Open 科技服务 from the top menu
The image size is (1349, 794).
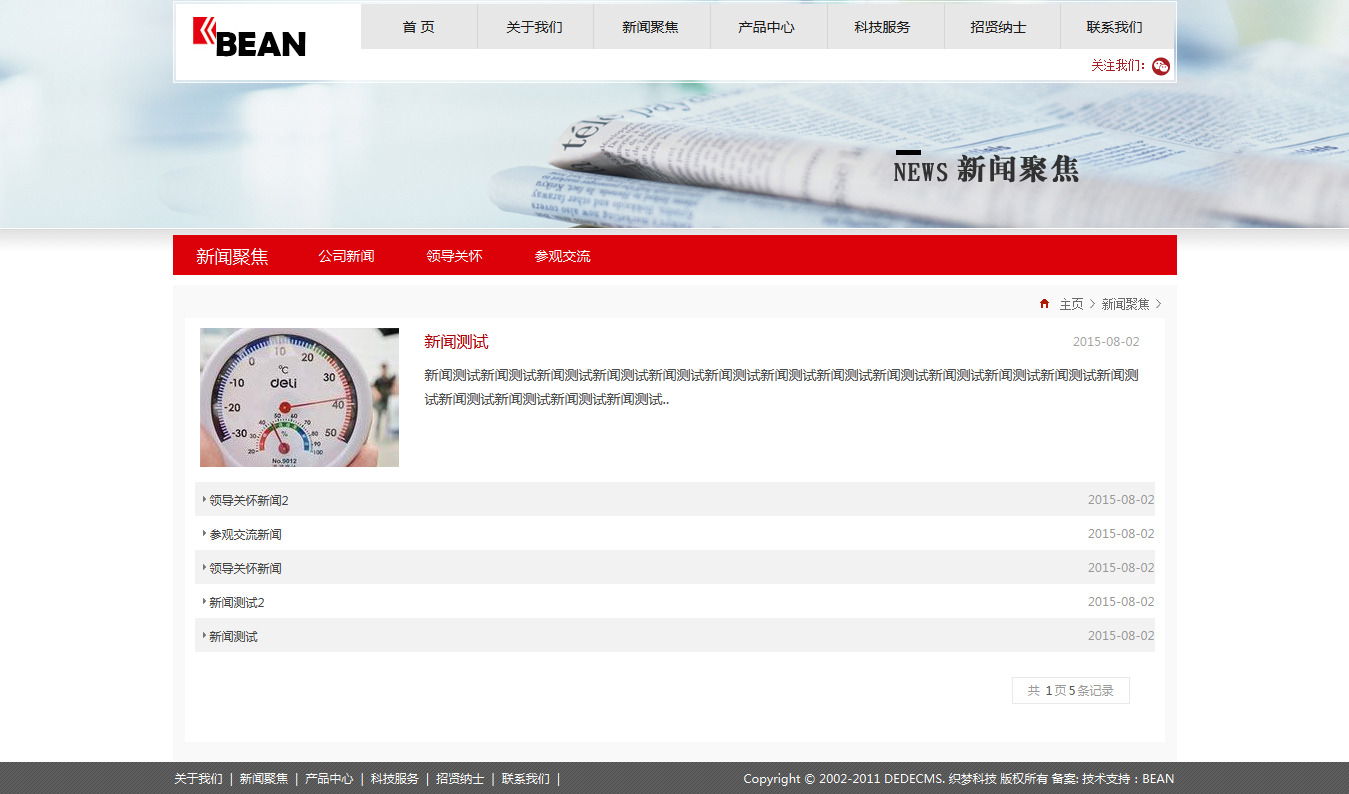coord(883,27)
